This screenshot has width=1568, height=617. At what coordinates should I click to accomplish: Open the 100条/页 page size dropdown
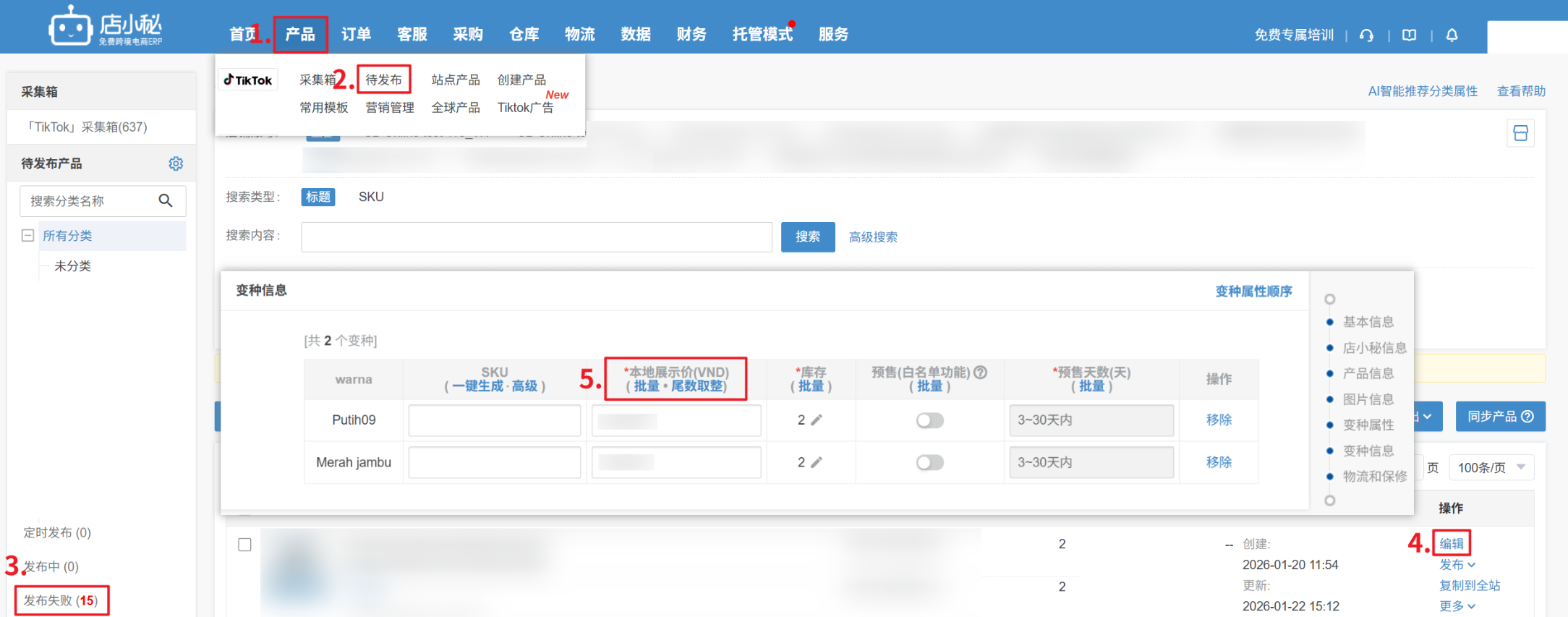tap(1491, 467)
